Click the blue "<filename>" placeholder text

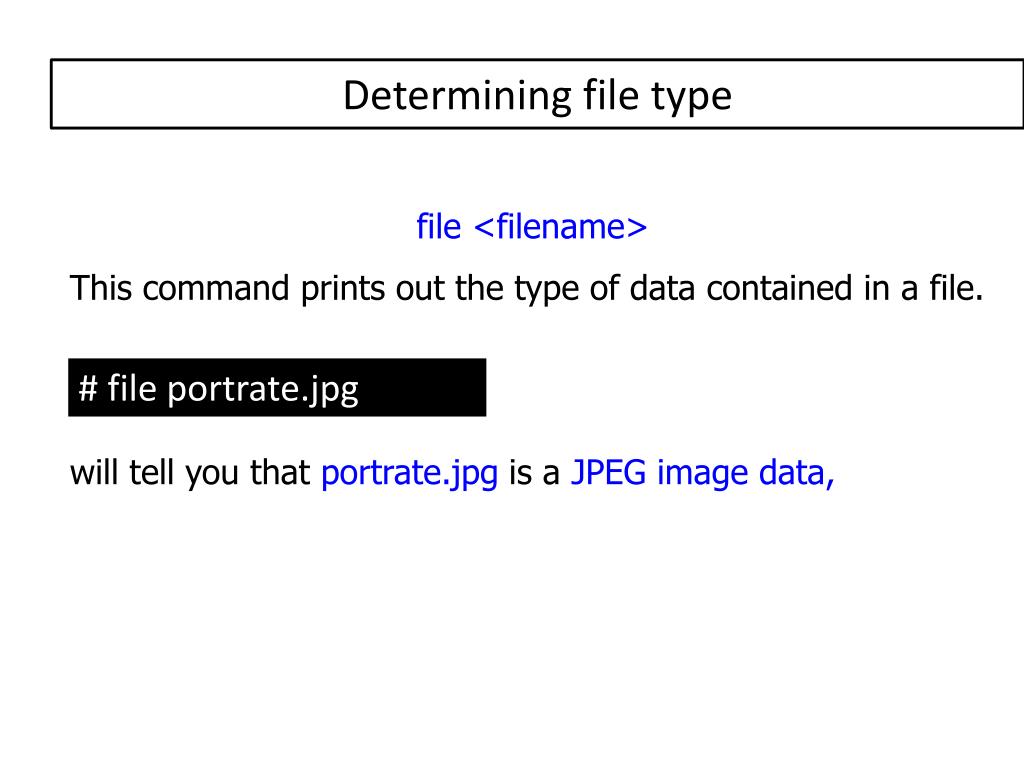click(x=560, y=227)
